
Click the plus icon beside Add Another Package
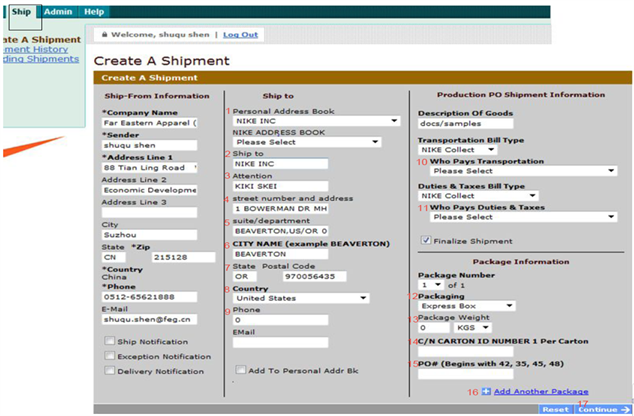(x=487, y=392)
